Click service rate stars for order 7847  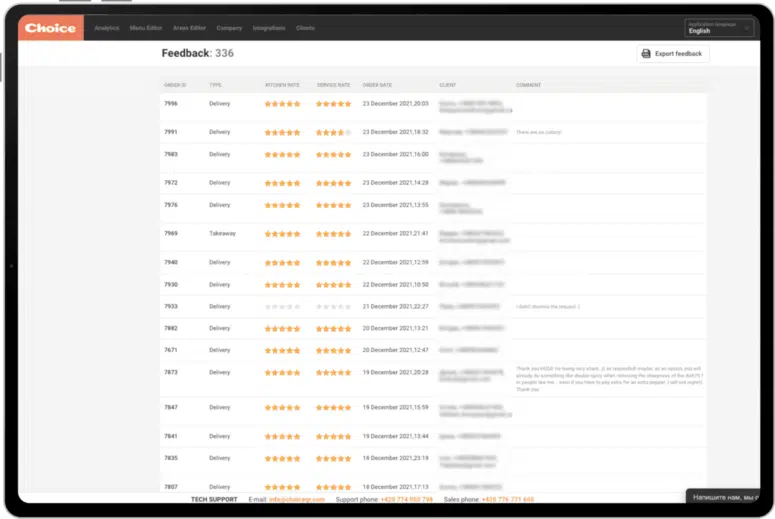(x=333, y=408)
